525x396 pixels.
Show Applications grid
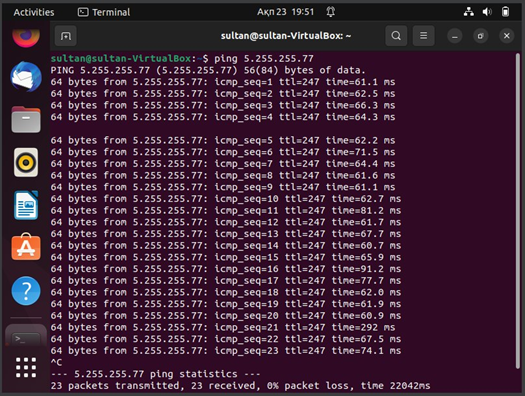pyautogui.click(x=26, y=367)
